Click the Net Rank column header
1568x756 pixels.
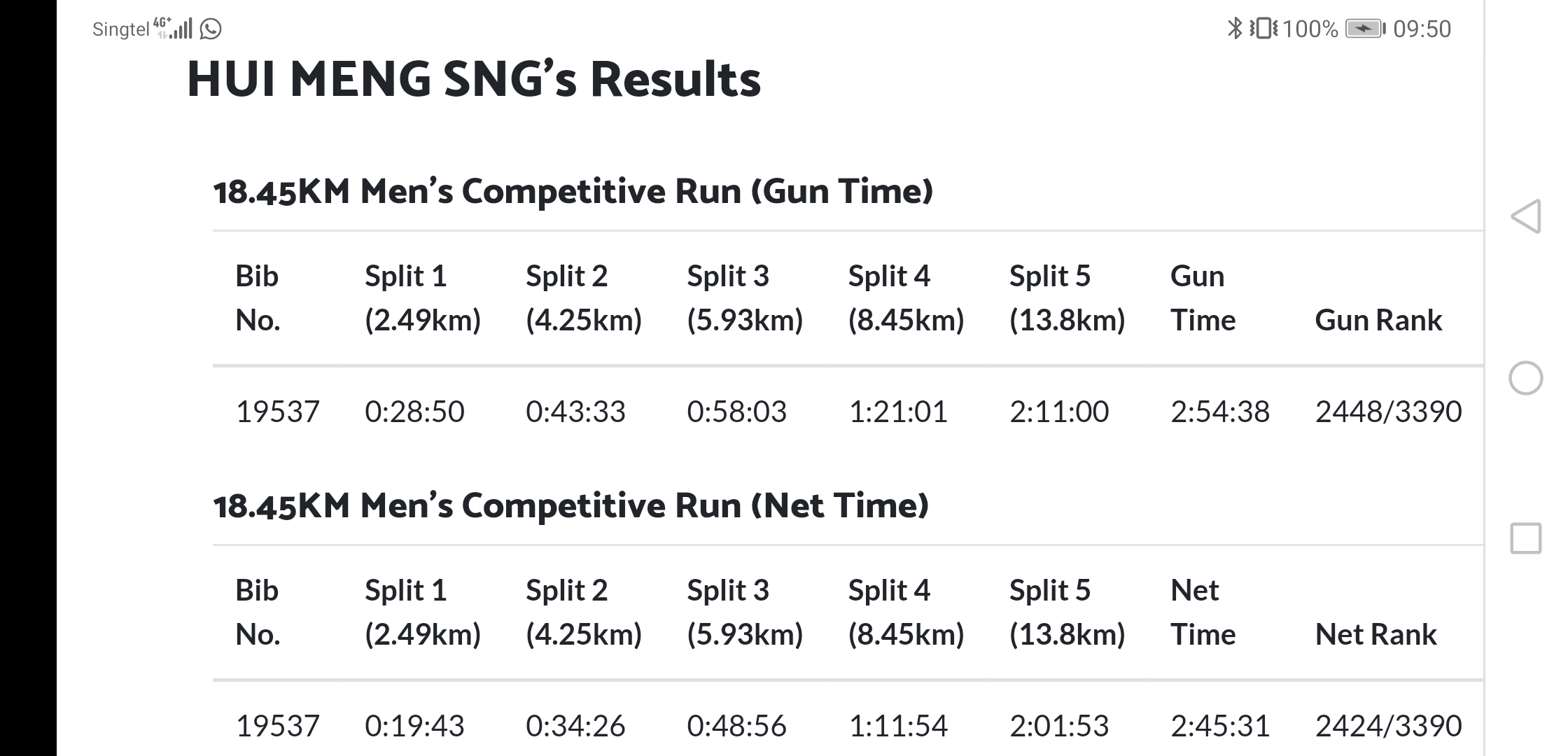pyautogui.click(x=1375, y=634)
